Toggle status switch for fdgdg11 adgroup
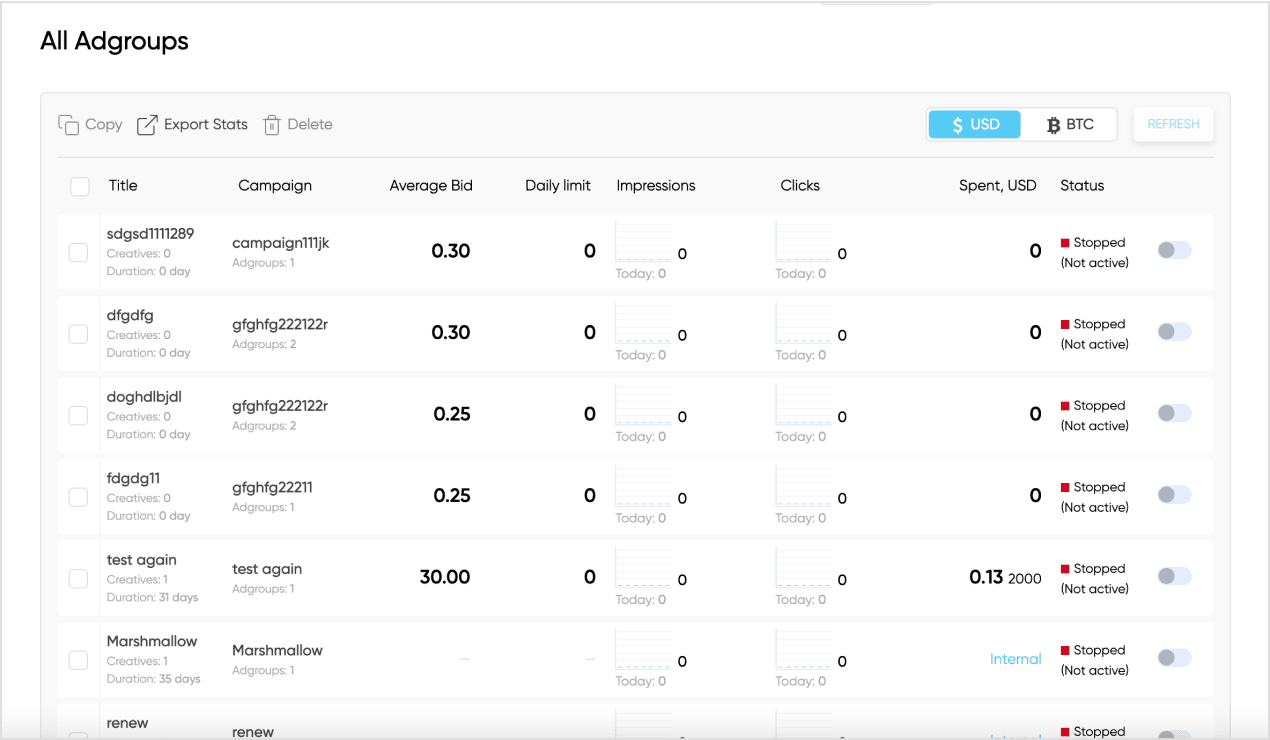 (x=1174, y=495)
